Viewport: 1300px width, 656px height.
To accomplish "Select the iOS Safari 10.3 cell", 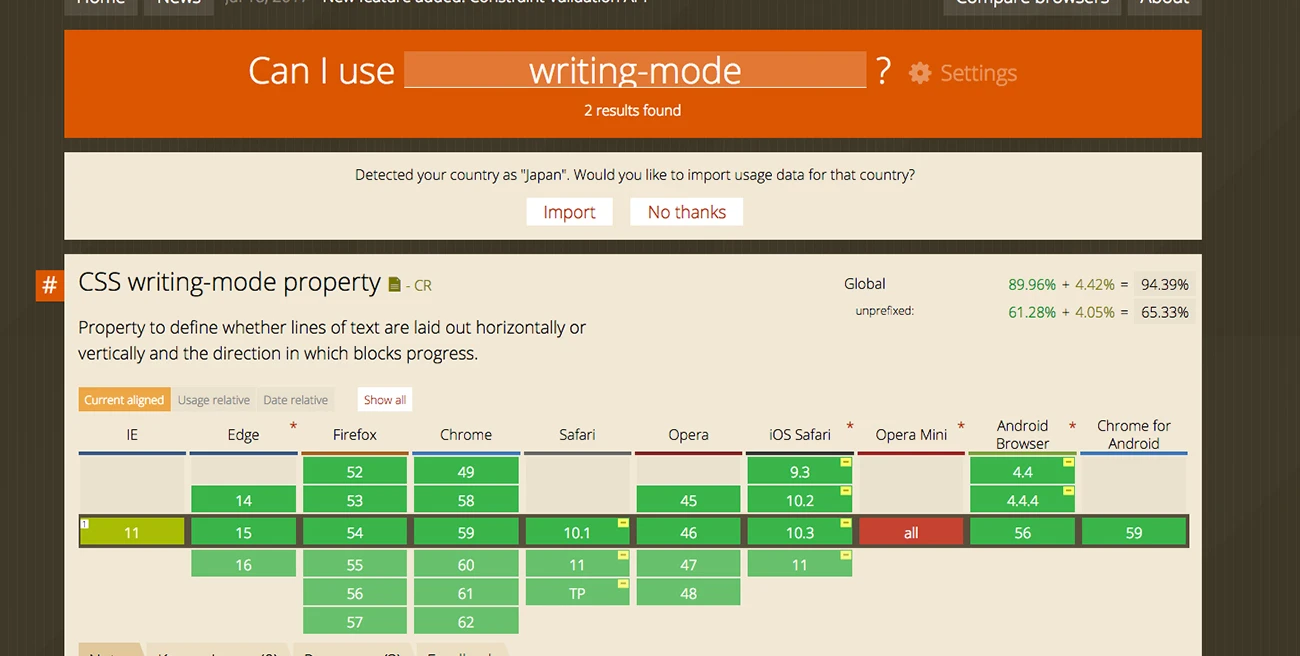I will 800,533.
